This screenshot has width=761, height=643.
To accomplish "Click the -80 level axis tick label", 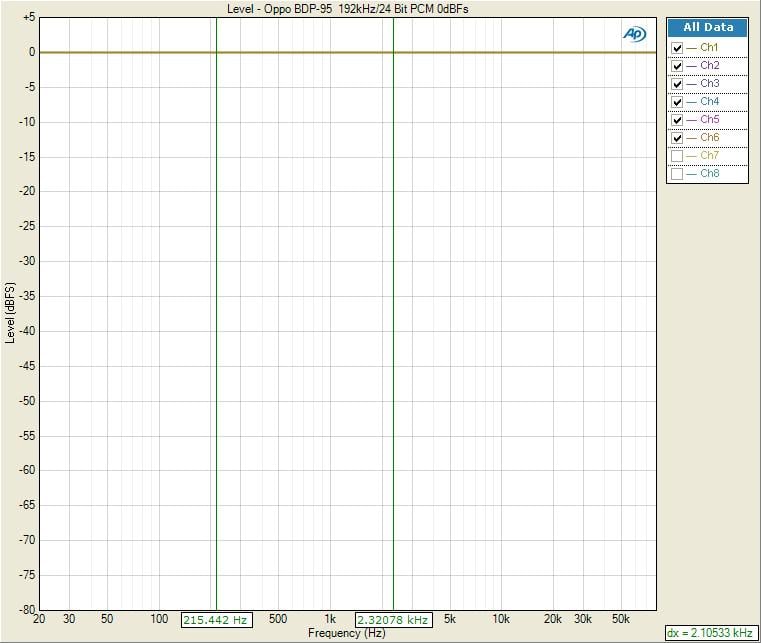I will tap(27, 610).
